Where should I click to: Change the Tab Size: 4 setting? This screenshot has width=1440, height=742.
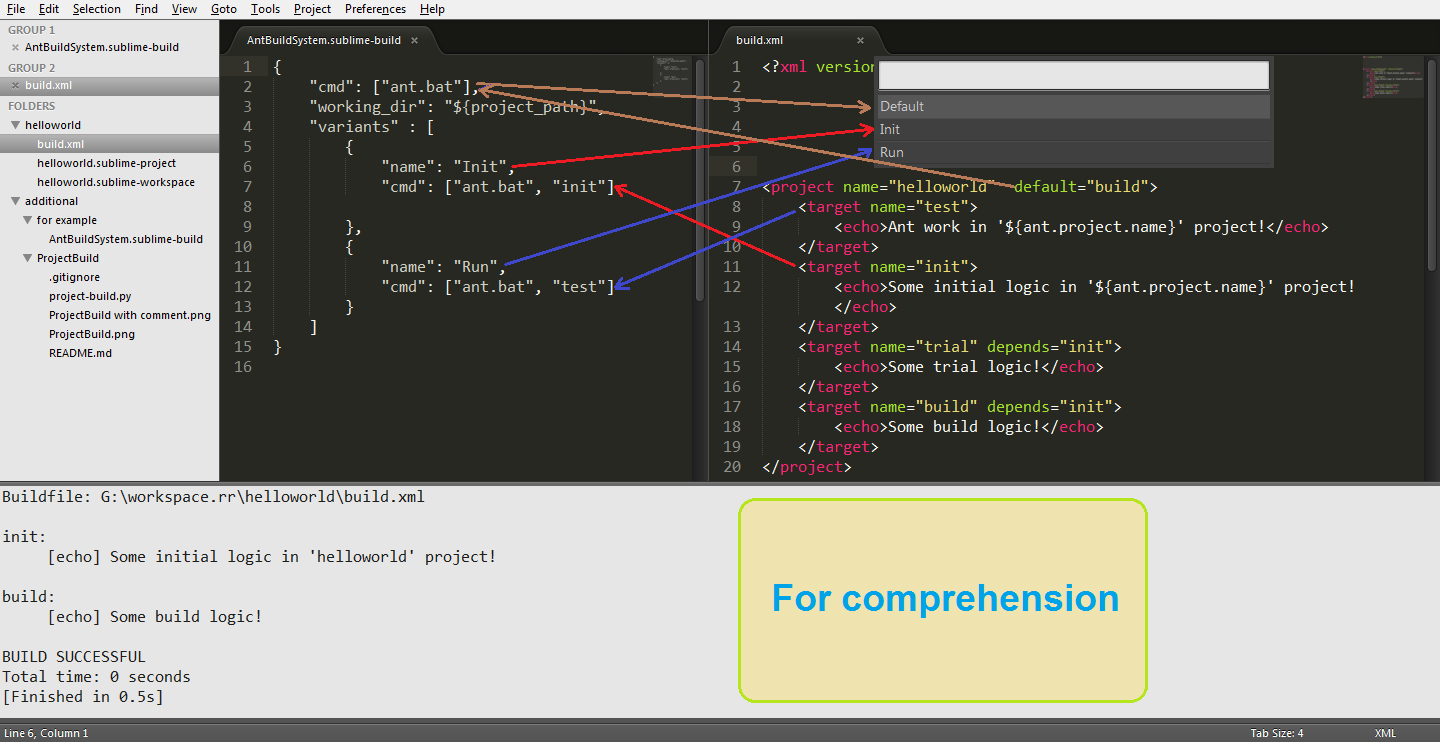pos(1277,733)
